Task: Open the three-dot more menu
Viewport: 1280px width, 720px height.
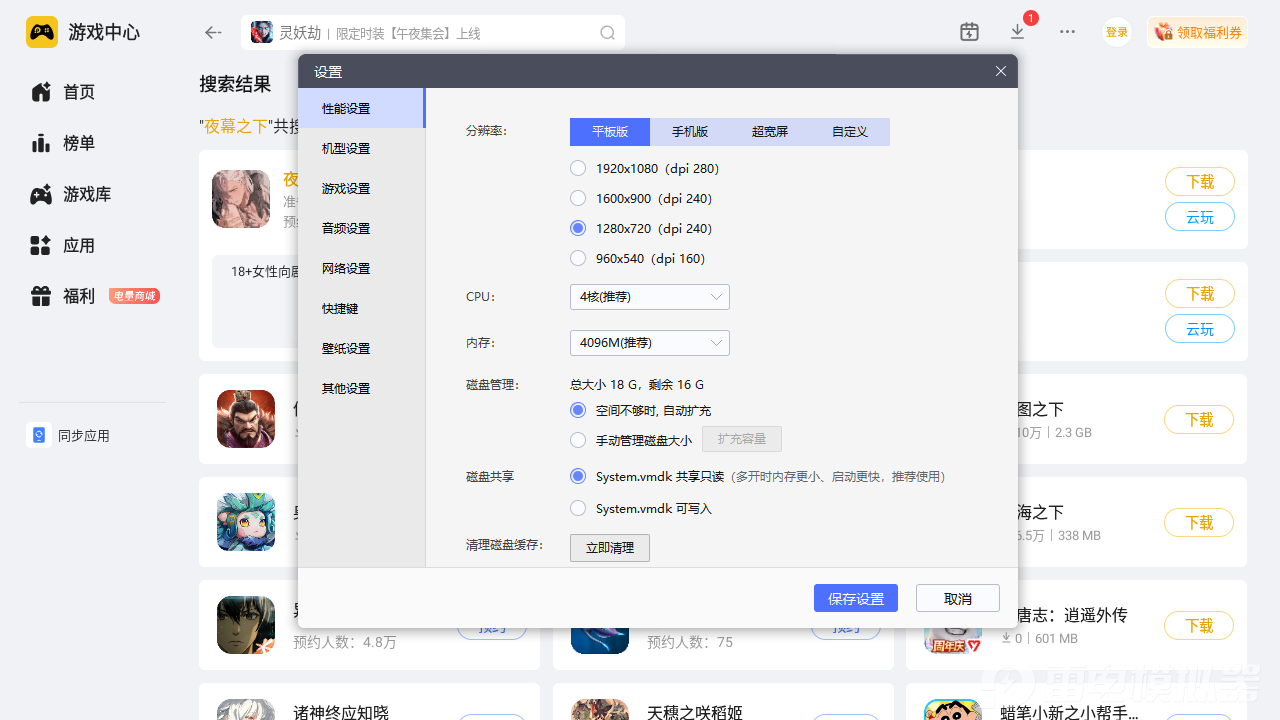Action: (x=1067, y=32)
